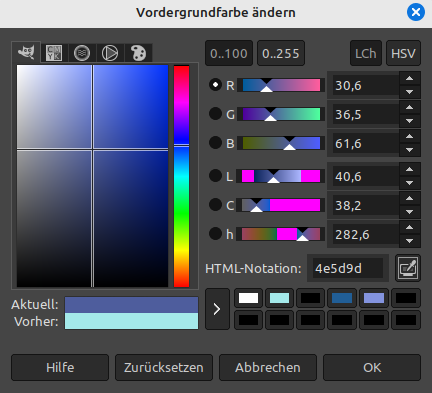The width and height of the screenshot is (432, 393).
Task: Click the Zurücksetzen button
Action: click(164, 368)
